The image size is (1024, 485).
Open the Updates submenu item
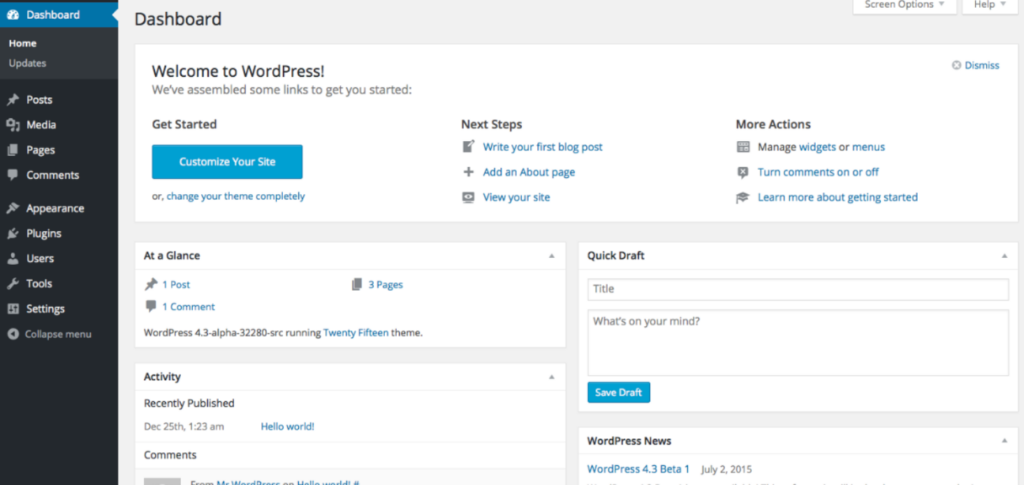pos(27,63)
